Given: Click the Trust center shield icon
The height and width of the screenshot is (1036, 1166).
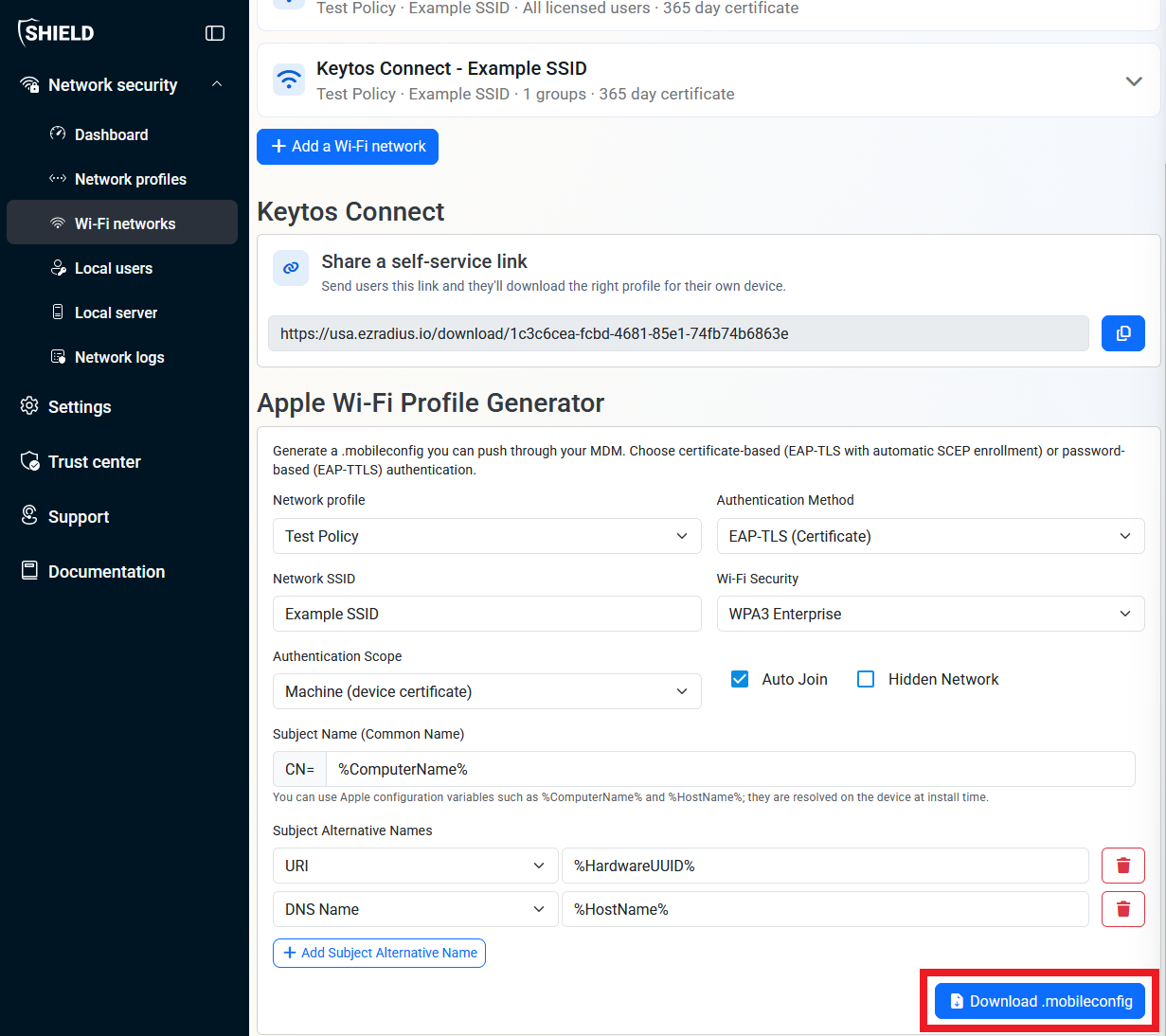Looking at the screenshot, I should pyautogui.click(x=30, y=461).
